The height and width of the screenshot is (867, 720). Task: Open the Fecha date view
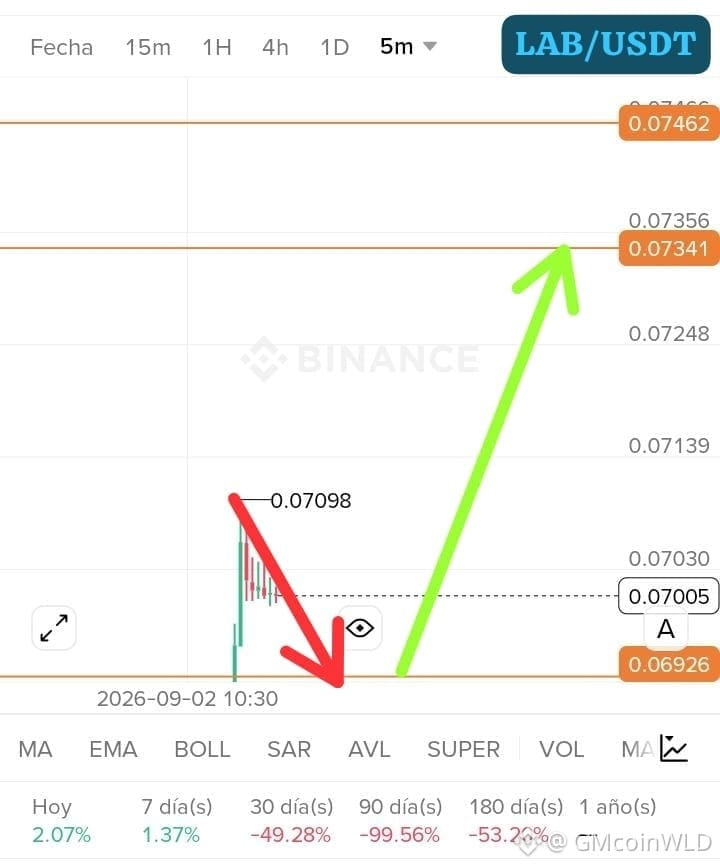[61, 47]
